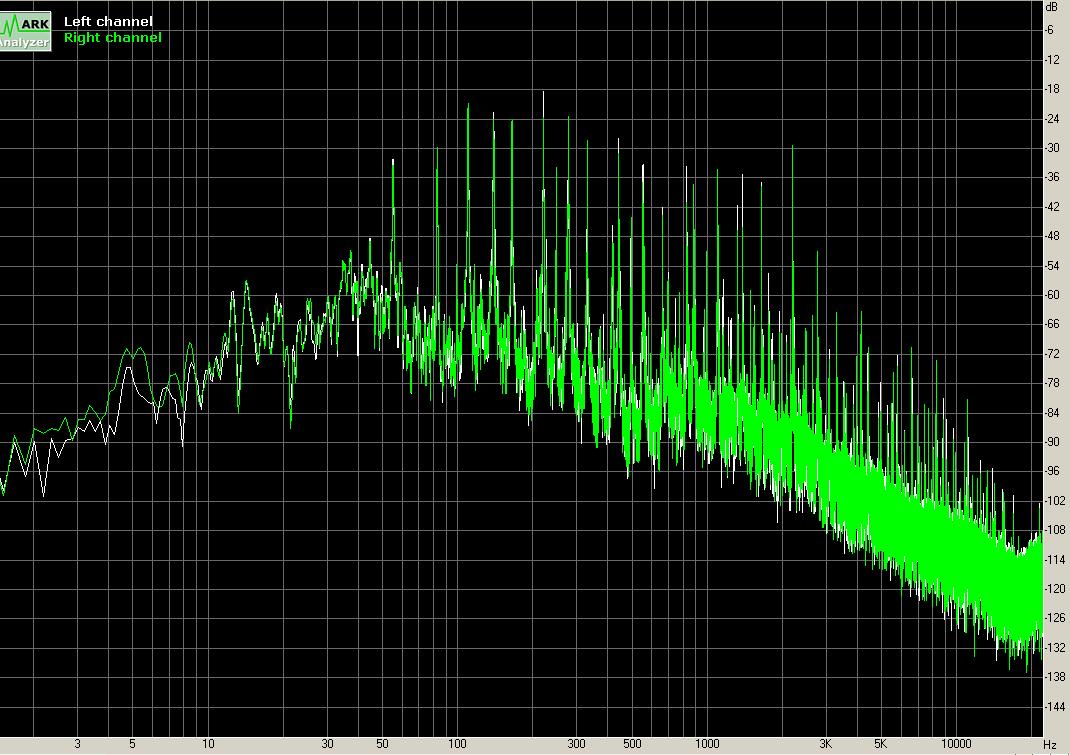
Task: Click the "50" frequency axis label
Action: [x=382, y=744]
